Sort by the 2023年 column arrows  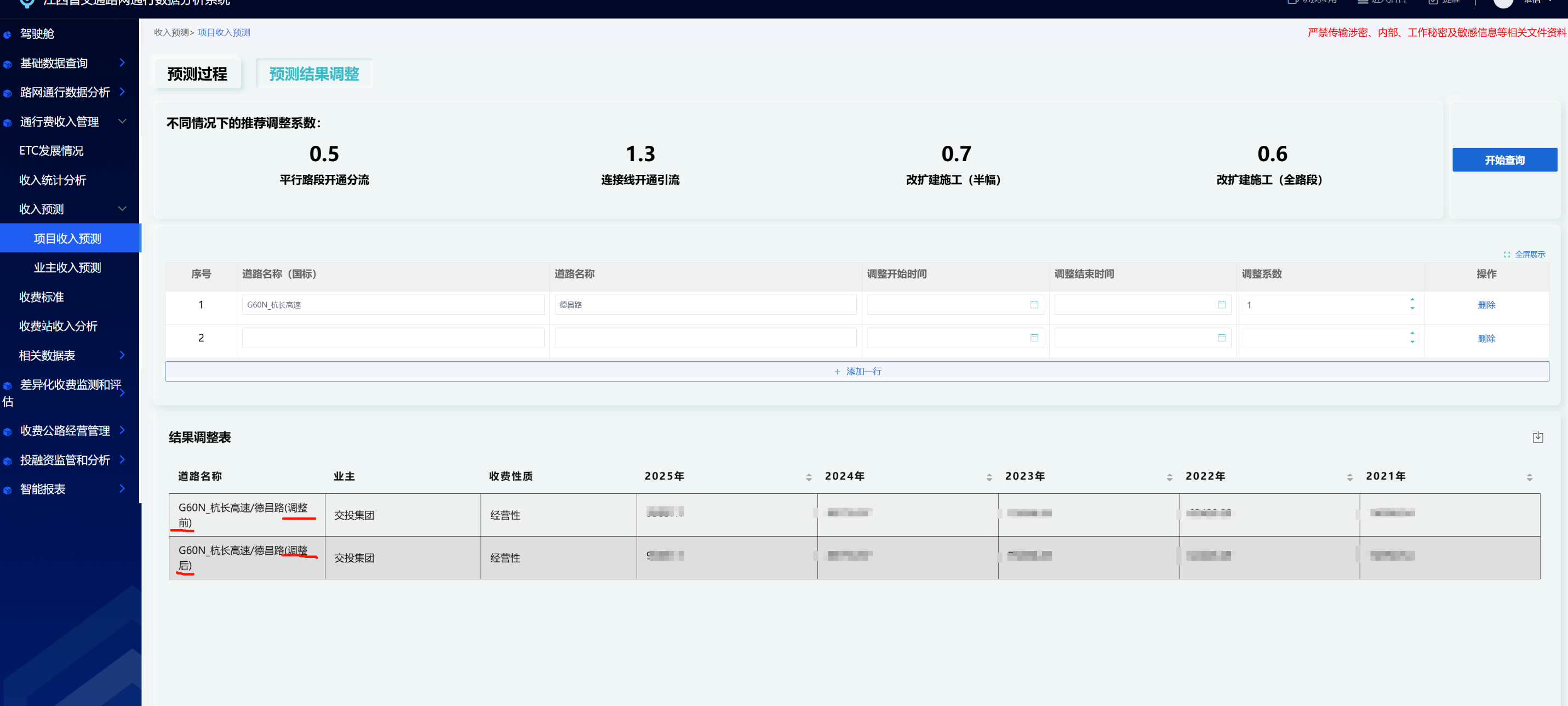pyautogui.click(x=1169, y=477)
